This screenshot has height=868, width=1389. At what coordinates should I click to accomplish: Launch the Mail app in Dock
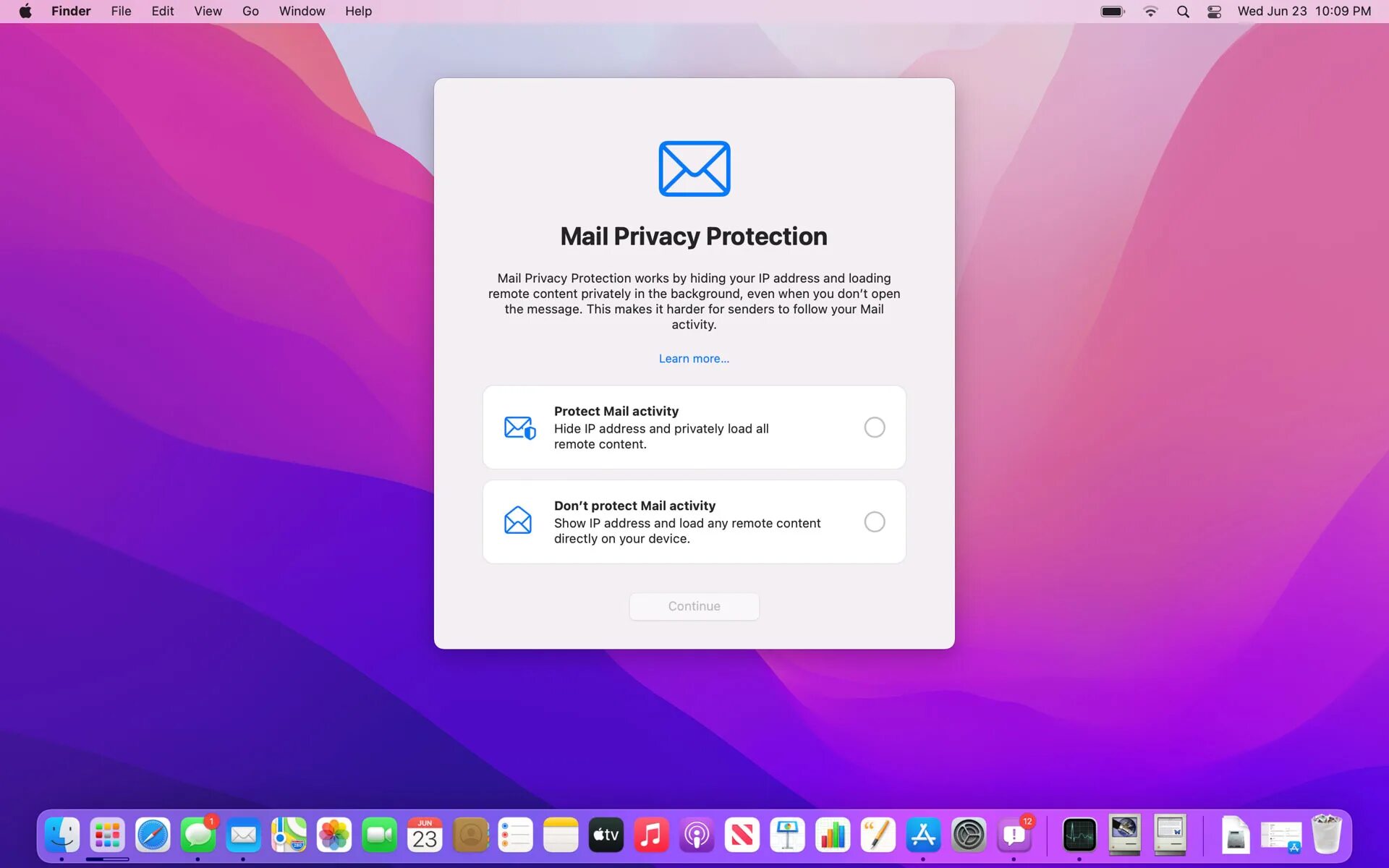[x=243, y=835]
